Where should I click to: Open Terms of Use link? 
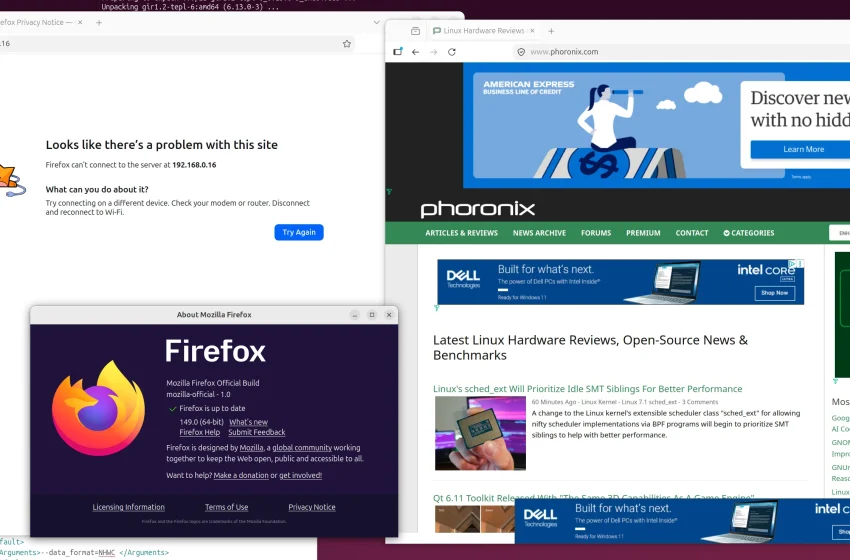pyautogui.click(x=227, y=507)
